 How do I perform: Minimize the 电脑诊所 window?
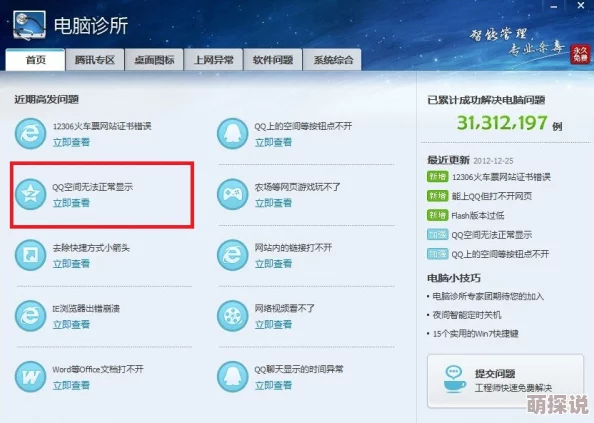pos(554,6)
